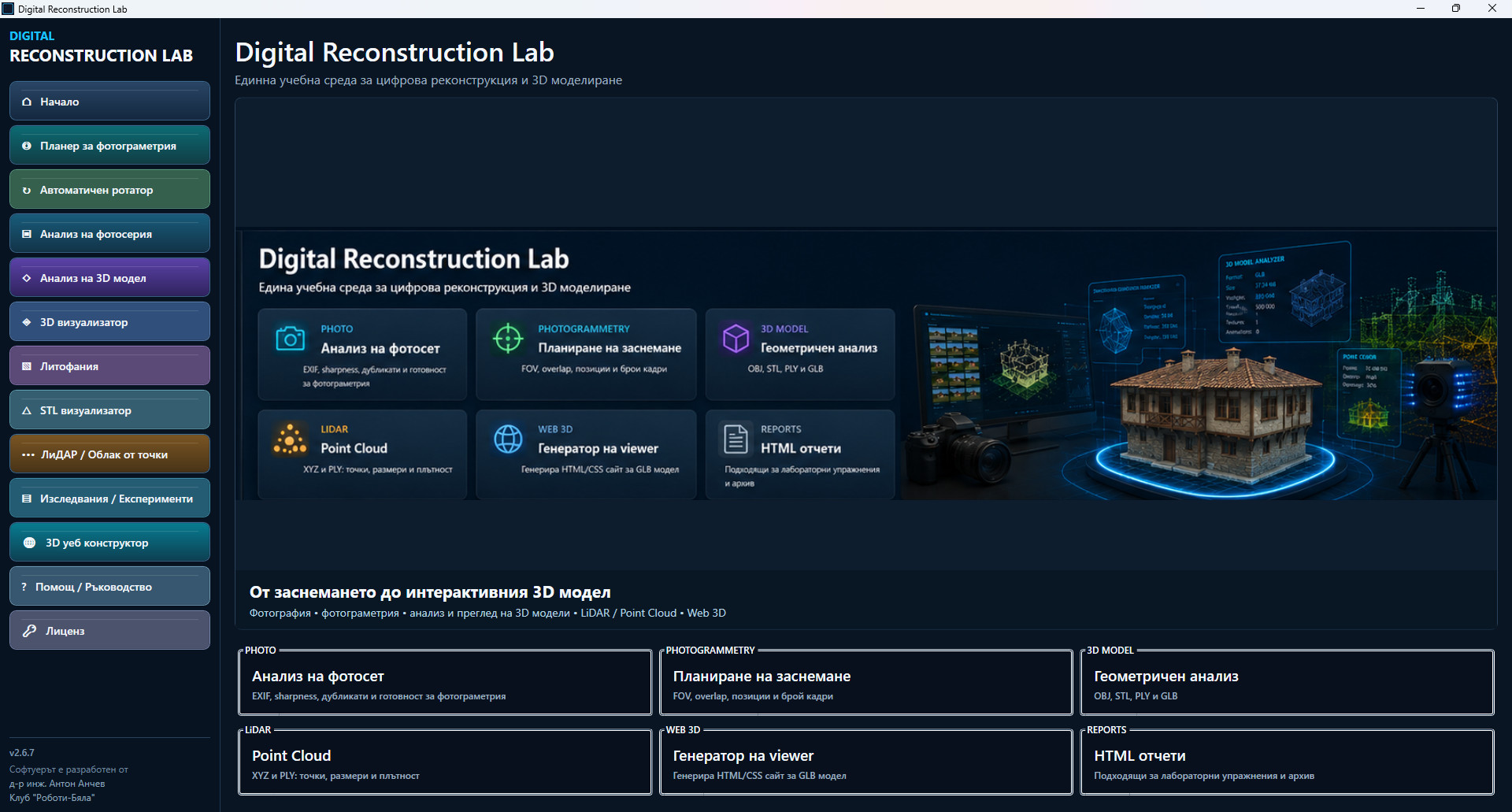Screen dimensions: 1512x812
Task: Open the Point Cloud lower card
Action: coord(445,762)
